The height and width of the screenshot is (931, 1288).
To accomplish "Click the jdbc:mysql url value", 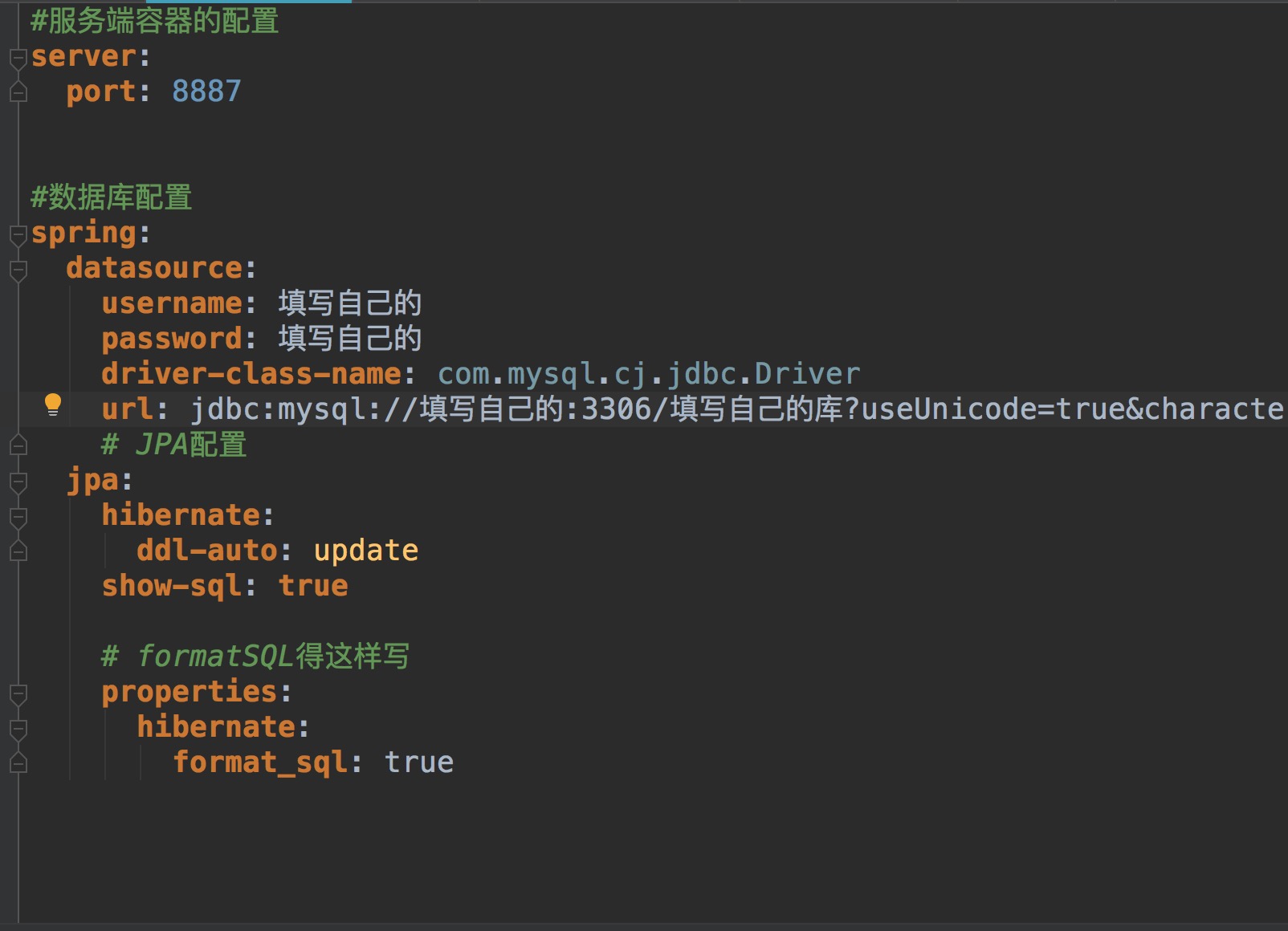I will tap(737, 409).
